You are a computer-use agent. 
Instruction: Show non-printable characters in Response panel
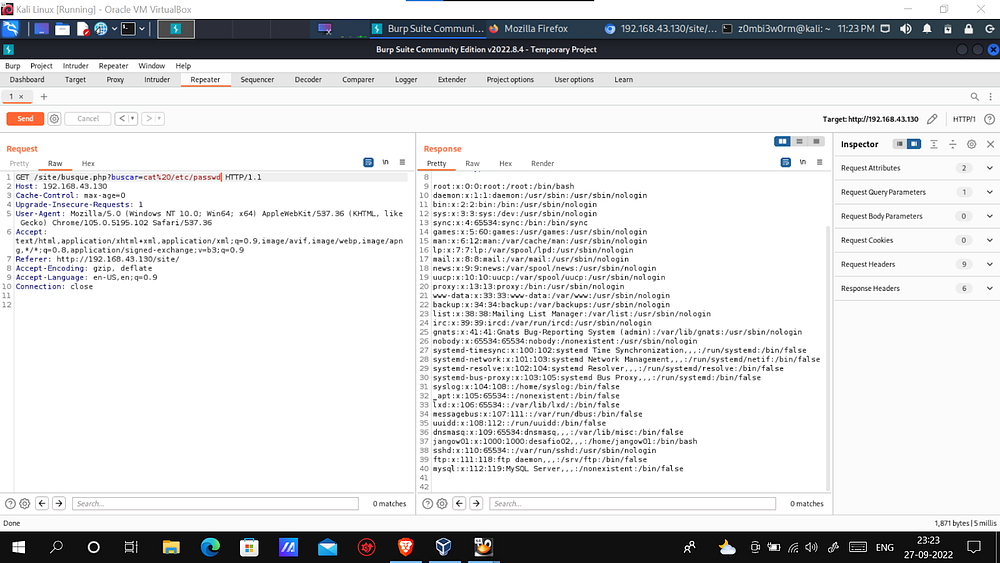click(802, 163)
